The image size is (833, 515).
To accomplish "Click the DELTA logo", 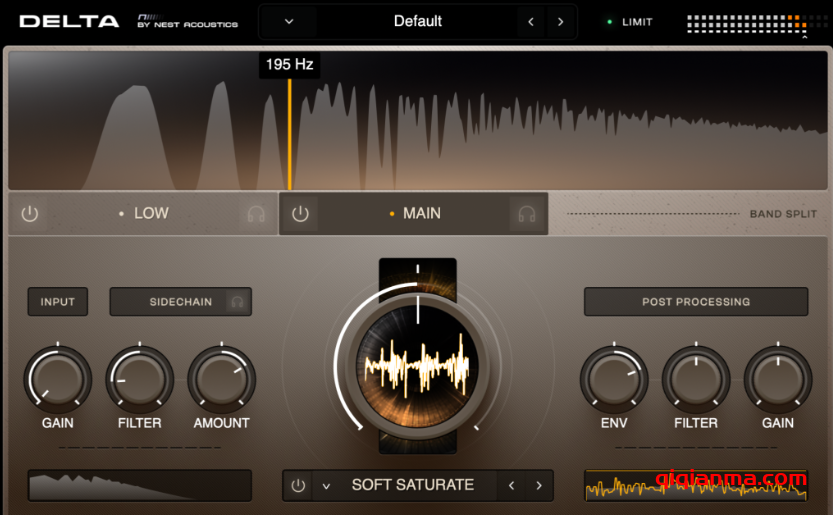I will point(69,22).
